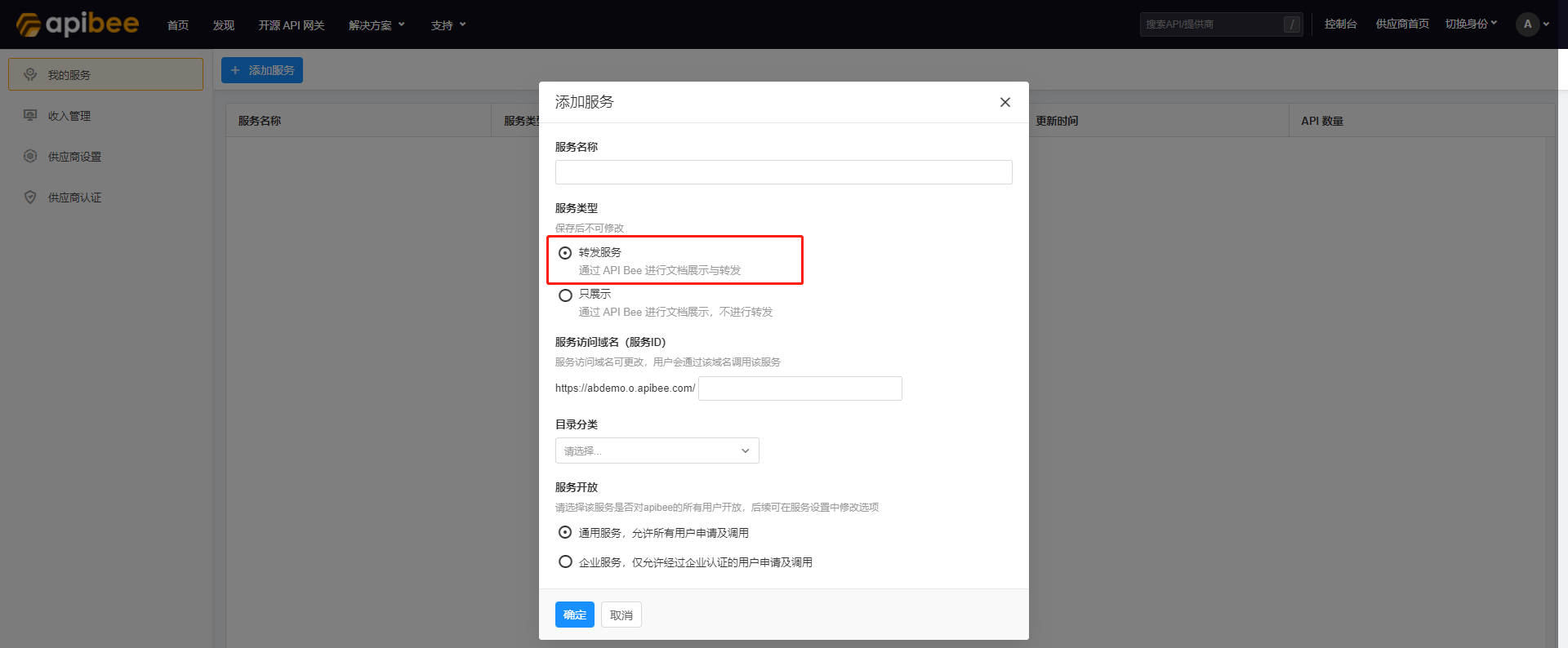Open the 目录分类 dropdown

pyautogui.click(x=657, y=450)
